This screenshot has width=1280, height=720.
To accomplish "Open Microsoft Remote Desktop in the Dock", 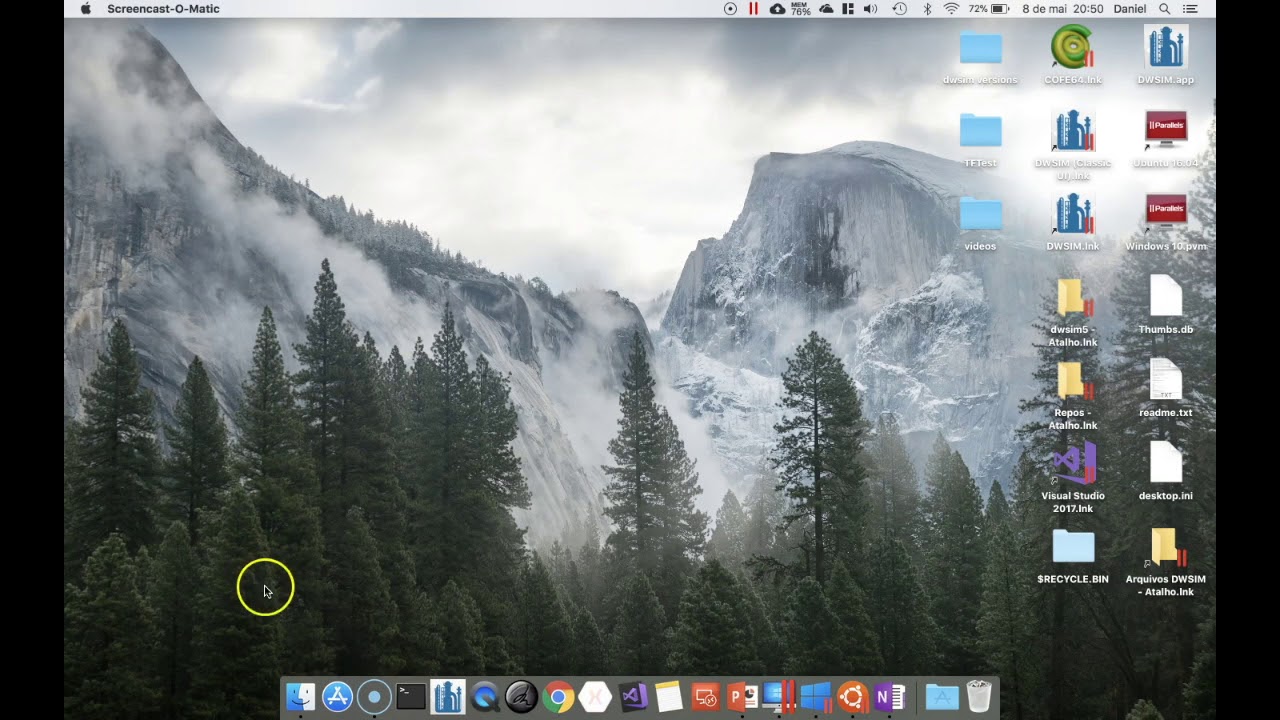I will click(706, 697).
